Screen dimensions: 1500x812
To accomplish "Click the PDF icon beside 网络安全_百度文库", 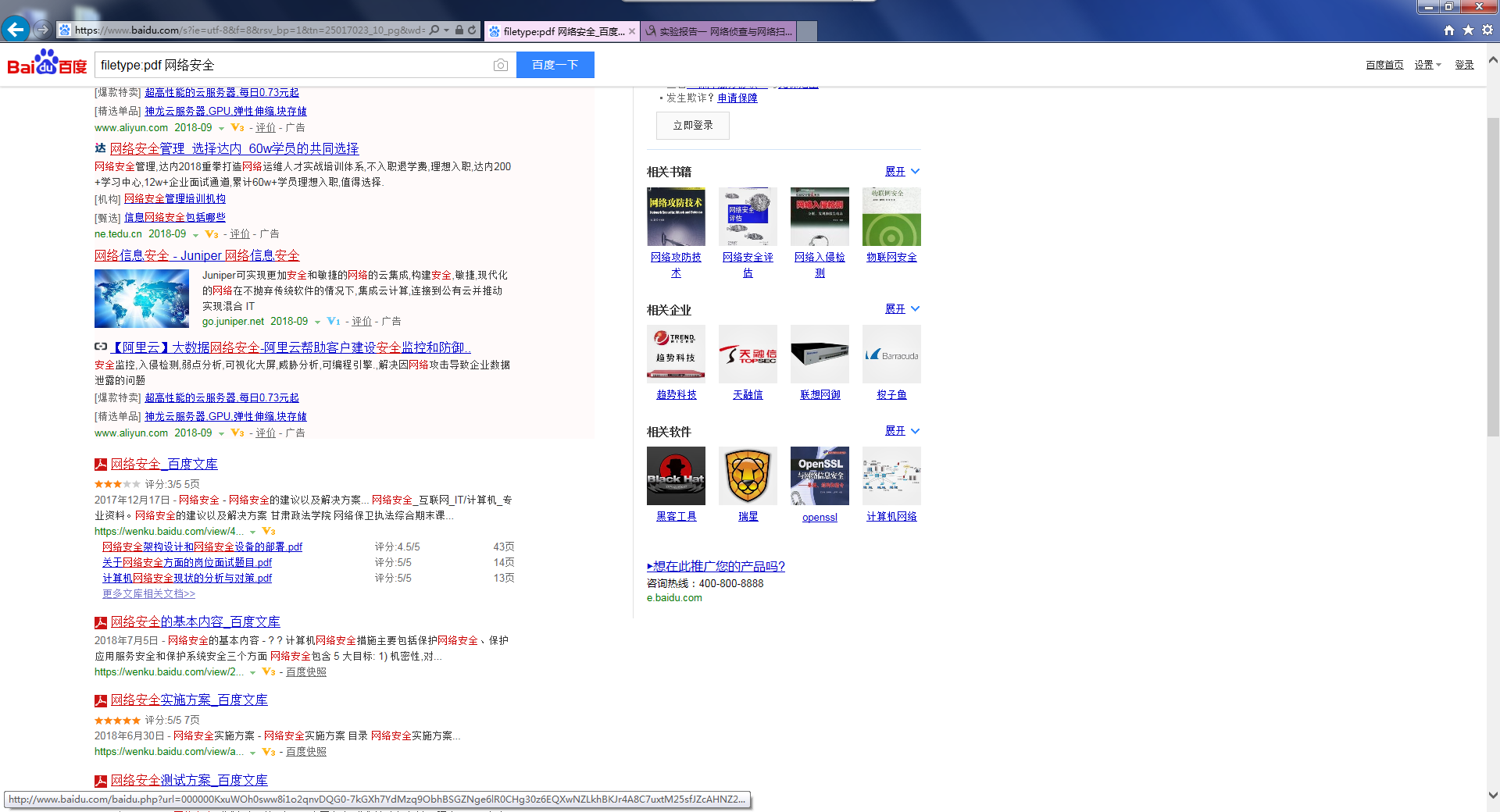I will [x=101, y=465].
